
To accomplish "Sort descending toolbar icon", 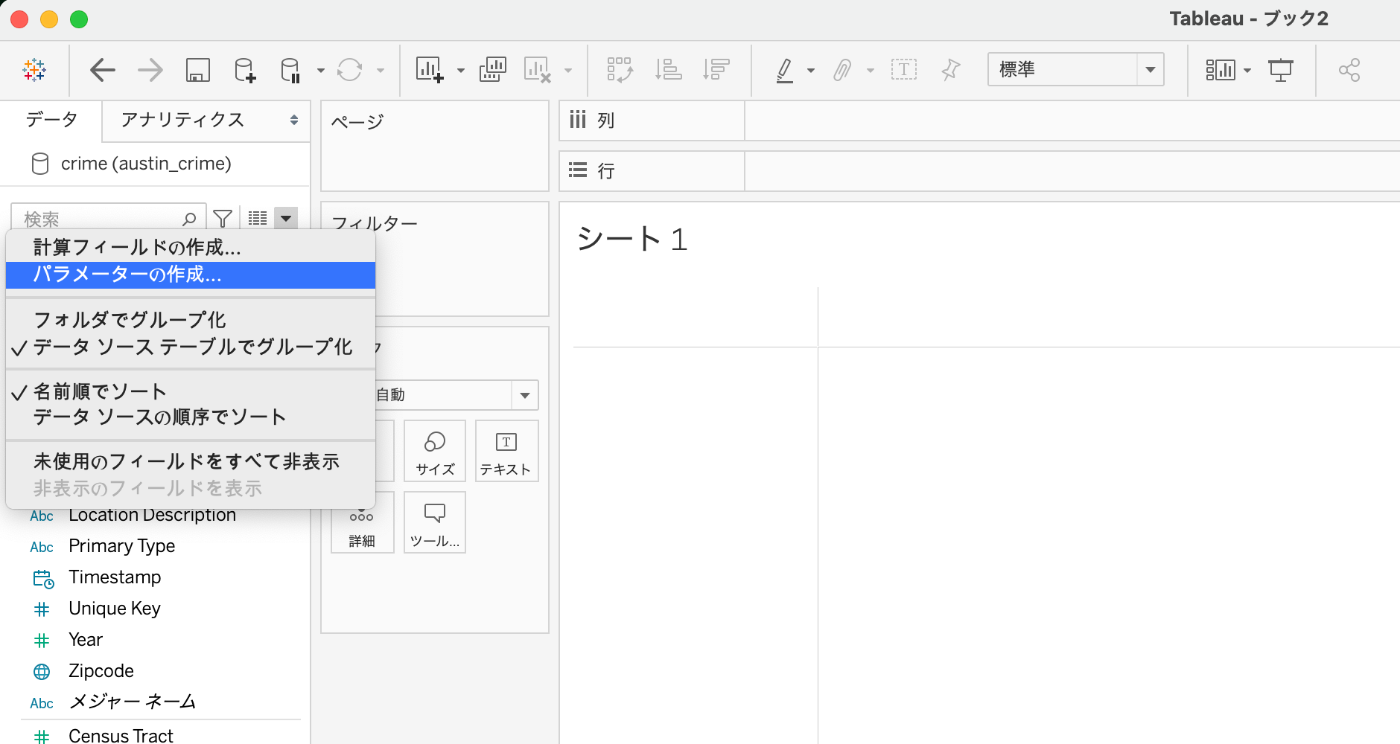I will (716, 70).
